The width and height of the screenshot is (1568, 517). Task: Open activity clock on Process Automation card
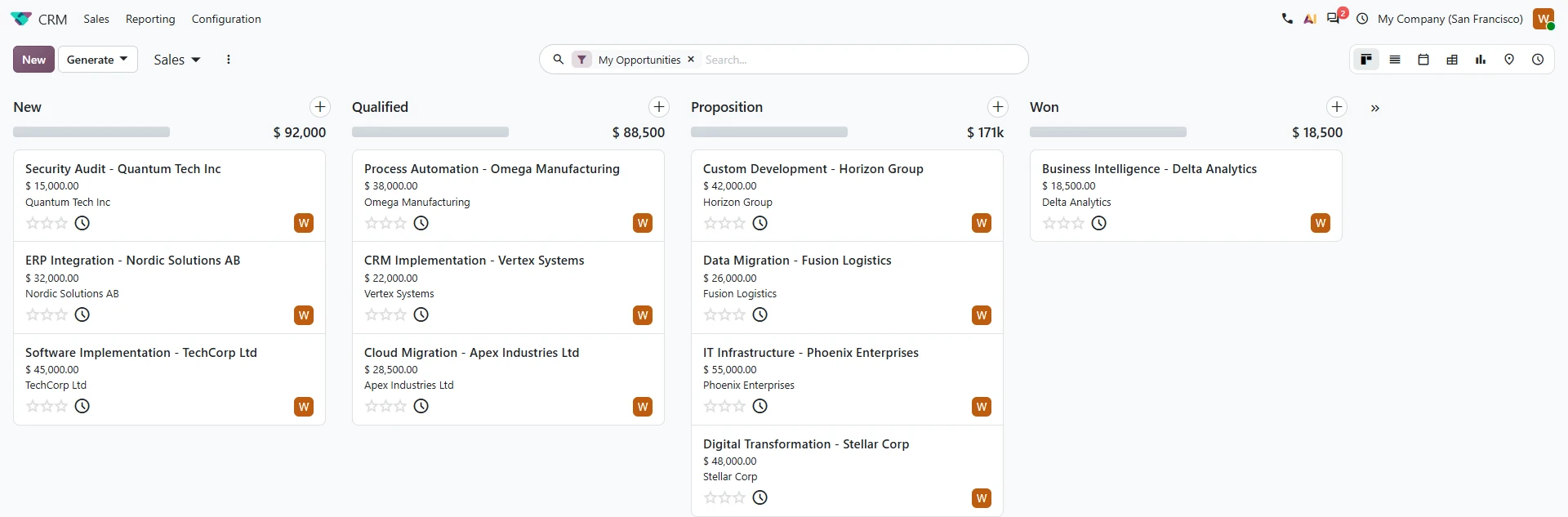point(421,223)
